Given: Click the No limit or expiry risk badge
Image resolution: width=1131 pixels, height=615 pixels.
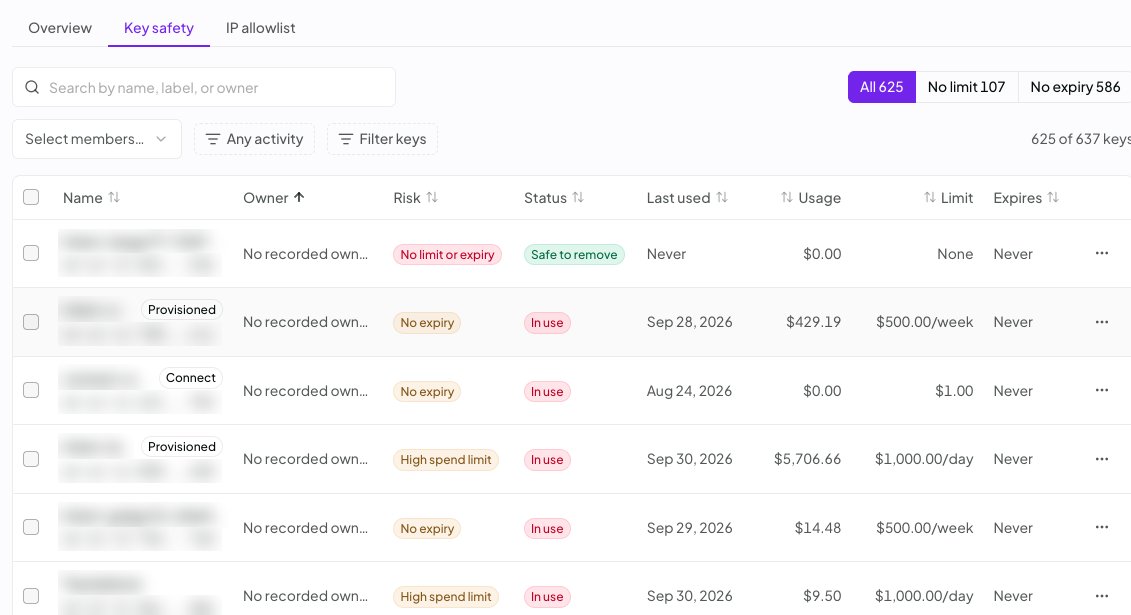Looking at the screenshot, I should (x=447, y=255).
